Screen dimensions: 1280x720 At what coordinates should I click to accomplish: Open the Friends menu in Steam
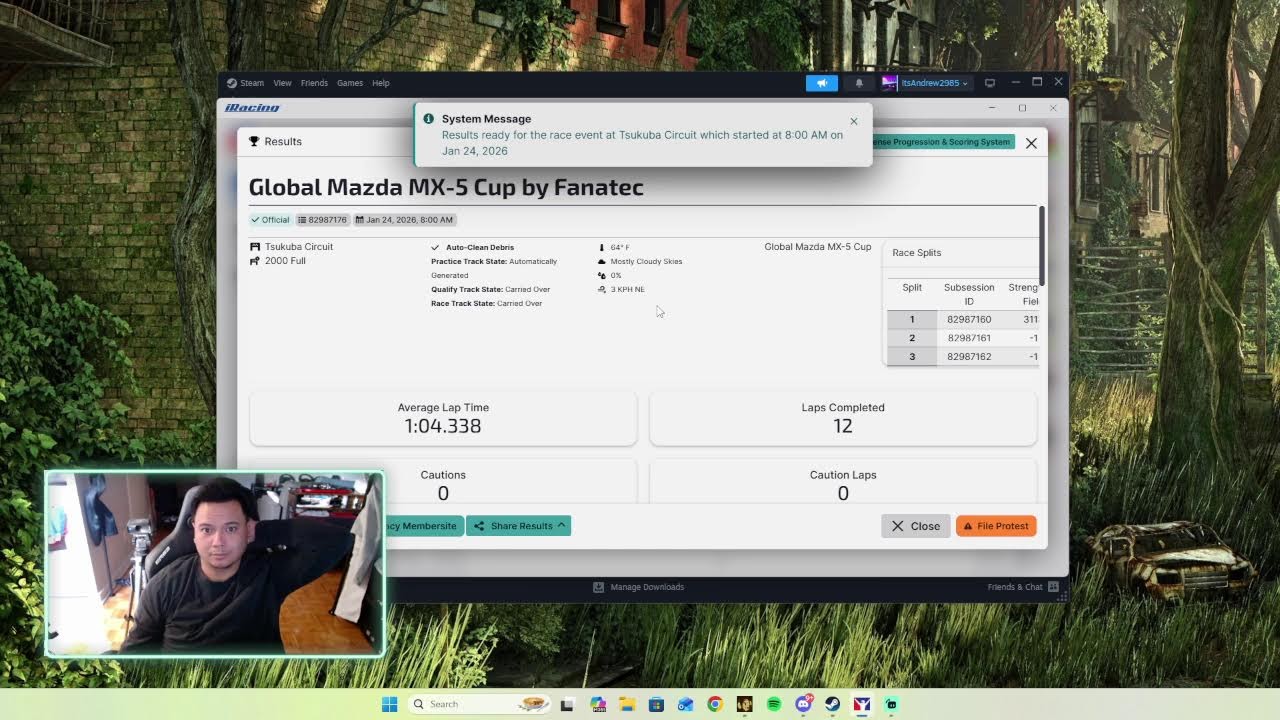tap(314, 83)
